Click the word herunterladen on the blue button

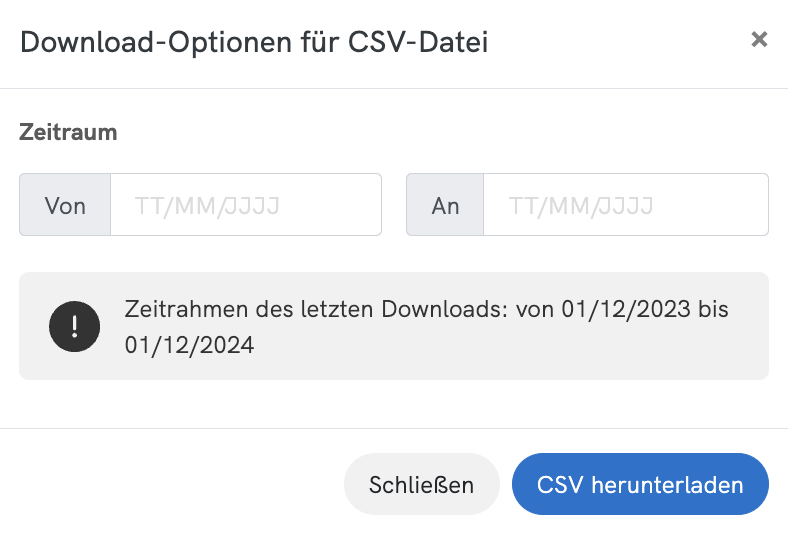pos(668,485)
